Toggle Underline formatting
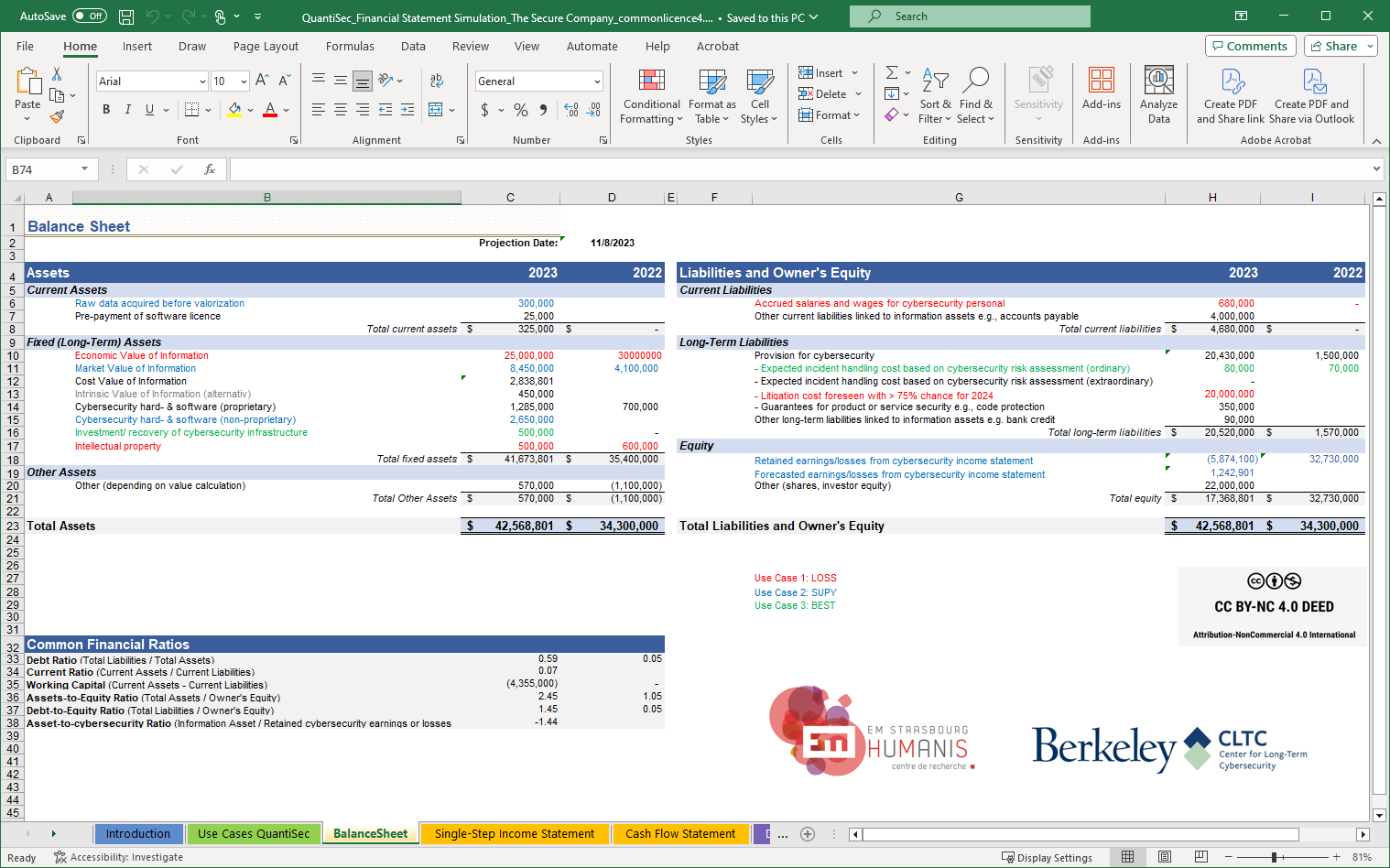Image resolution: width=1390 pixels, height=868 pixels. tap(149, 110)
